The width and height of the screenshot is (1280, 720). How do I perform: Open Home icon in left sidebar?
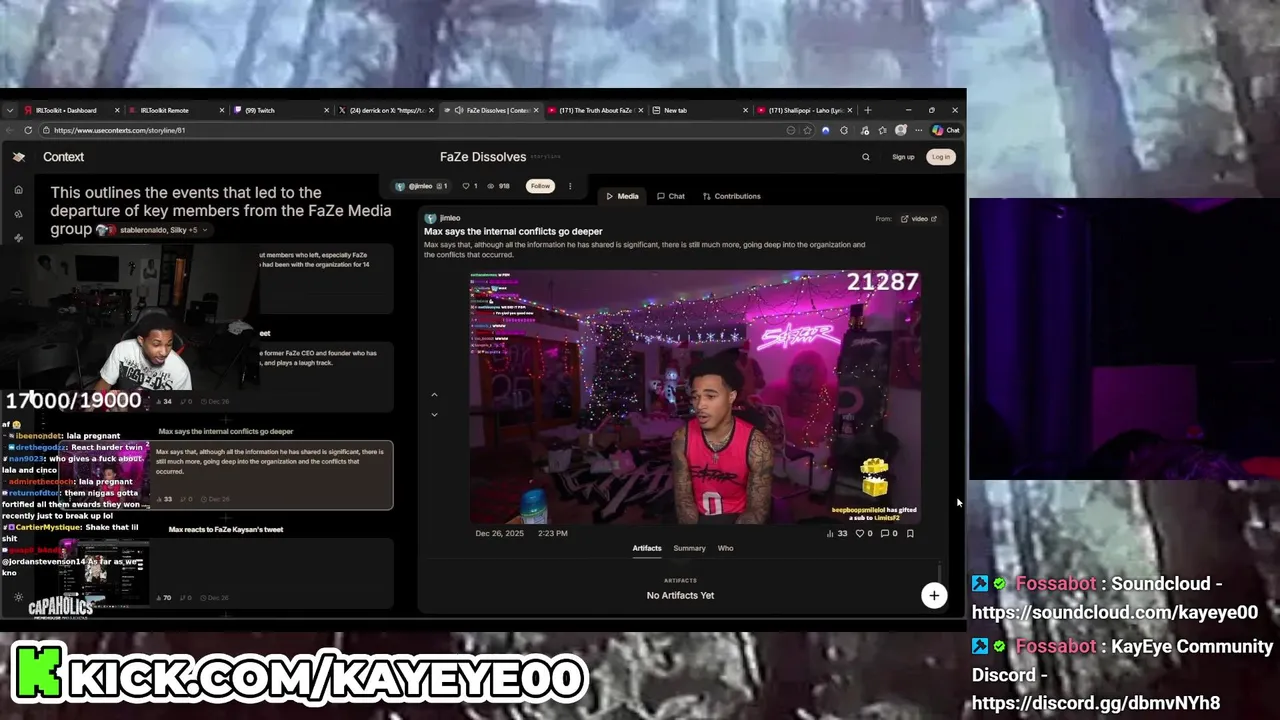(x=18, y=189)
